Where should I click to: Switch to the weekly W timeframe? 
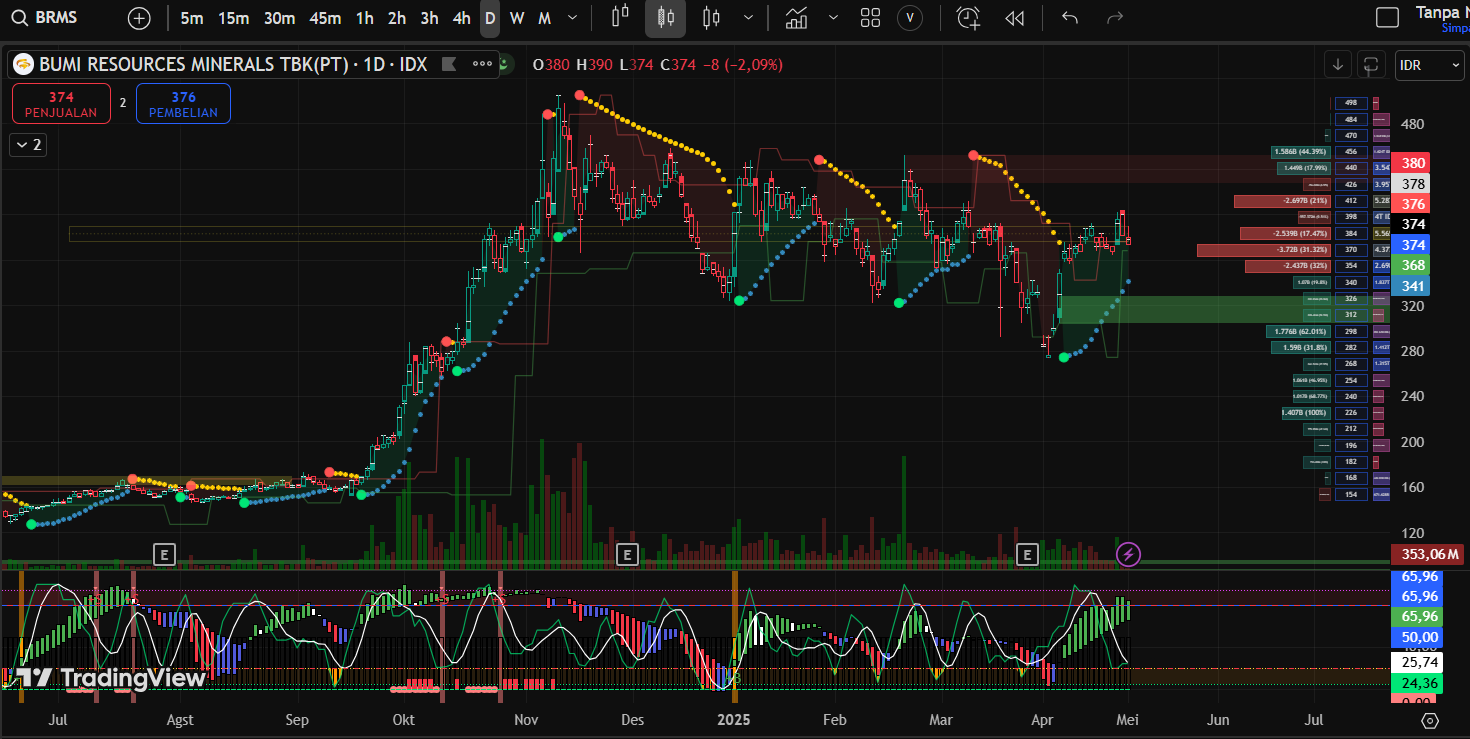point(516,18)
